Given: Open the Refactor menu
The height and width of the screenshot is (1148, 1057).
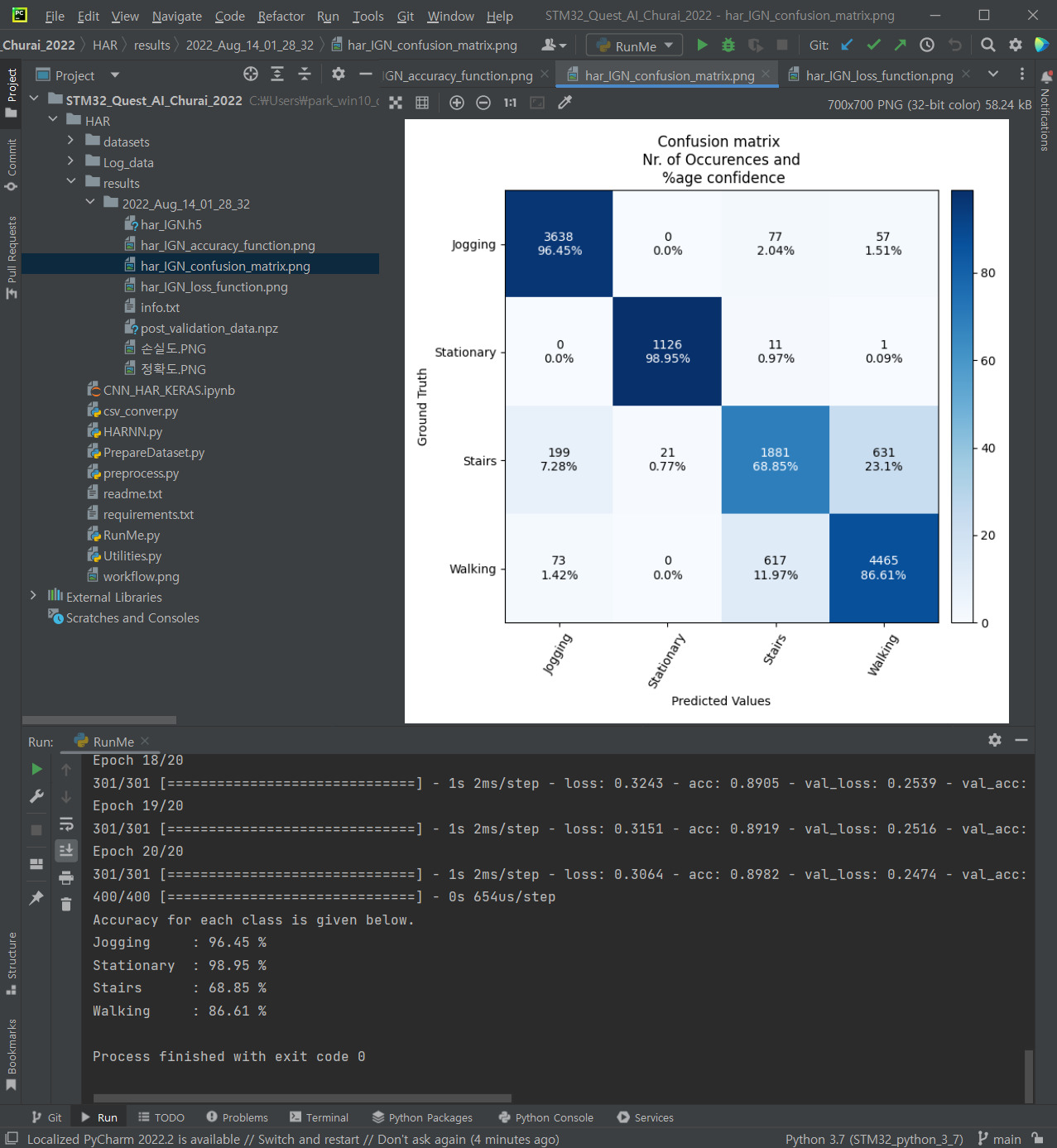Looking at the screenshot, I should pos(281,16).
